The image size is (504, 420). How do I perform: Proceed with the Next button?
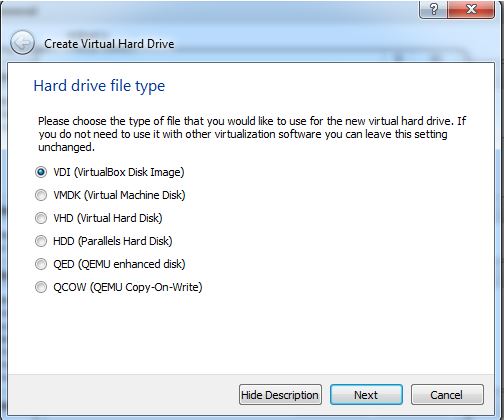(366, 395)
